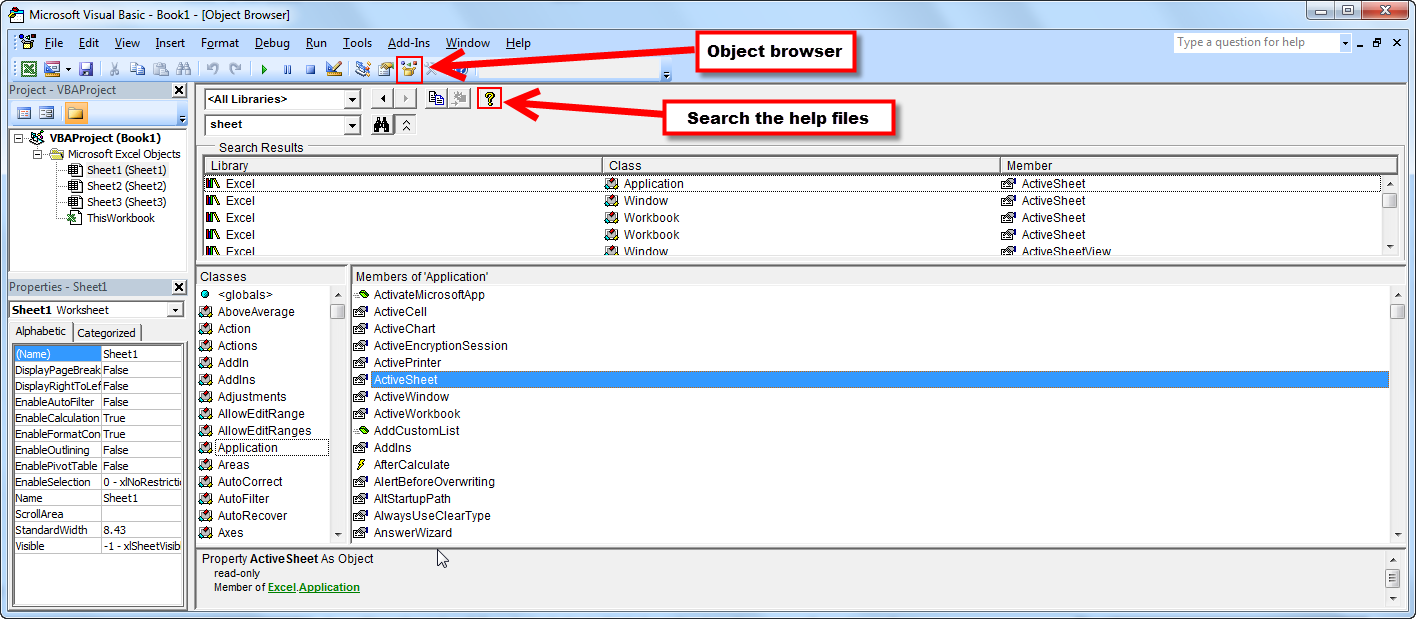Click Copy to Clipboard icon in Object Browser

[x=436, y=98]
